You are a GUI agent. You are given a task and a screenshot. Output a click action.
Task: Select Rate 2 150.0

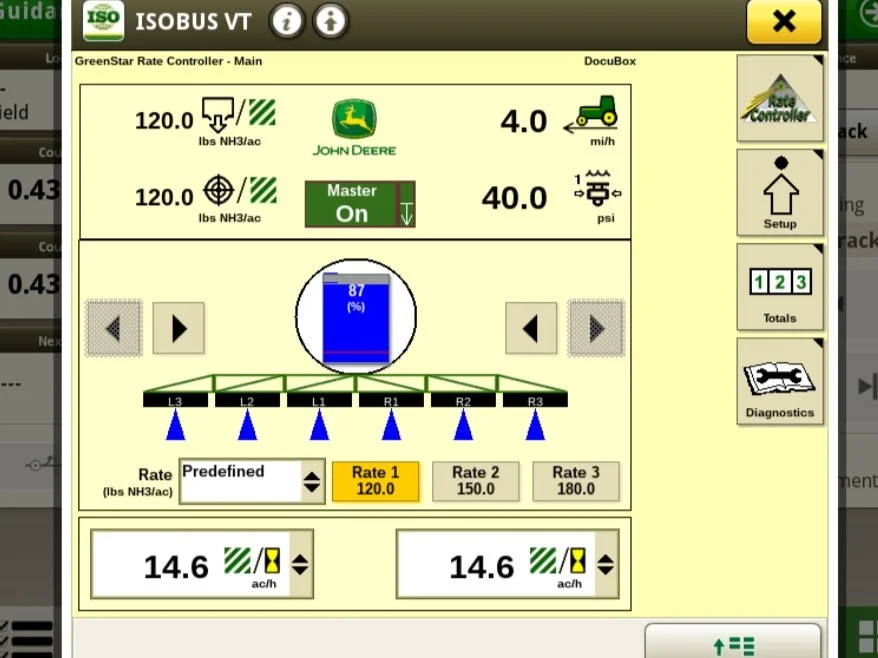click(x=475, y=480)
